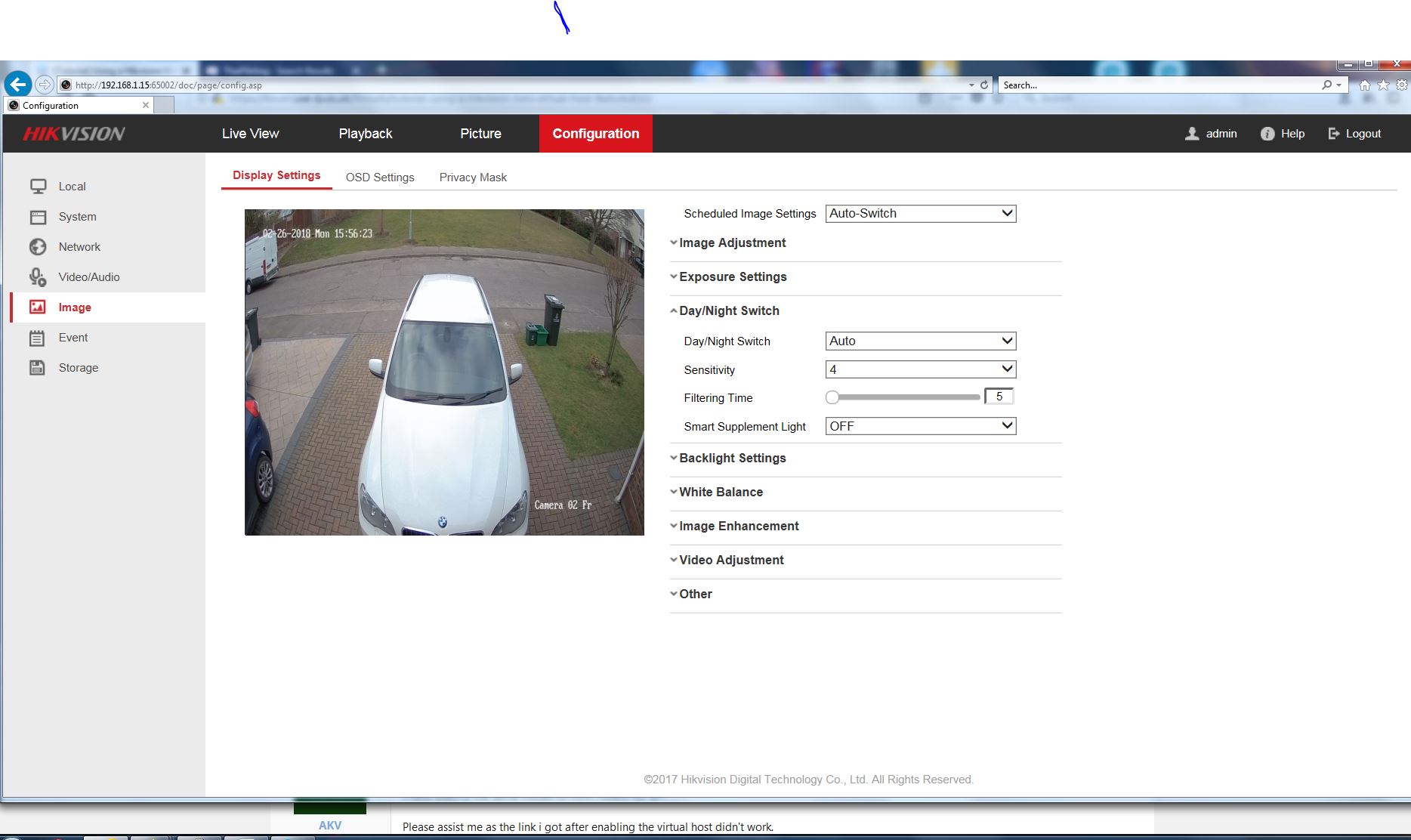Click the System icon in sidebar
Image resolution: width=1411 pixels, height=840 pixels.
[38, 217]
